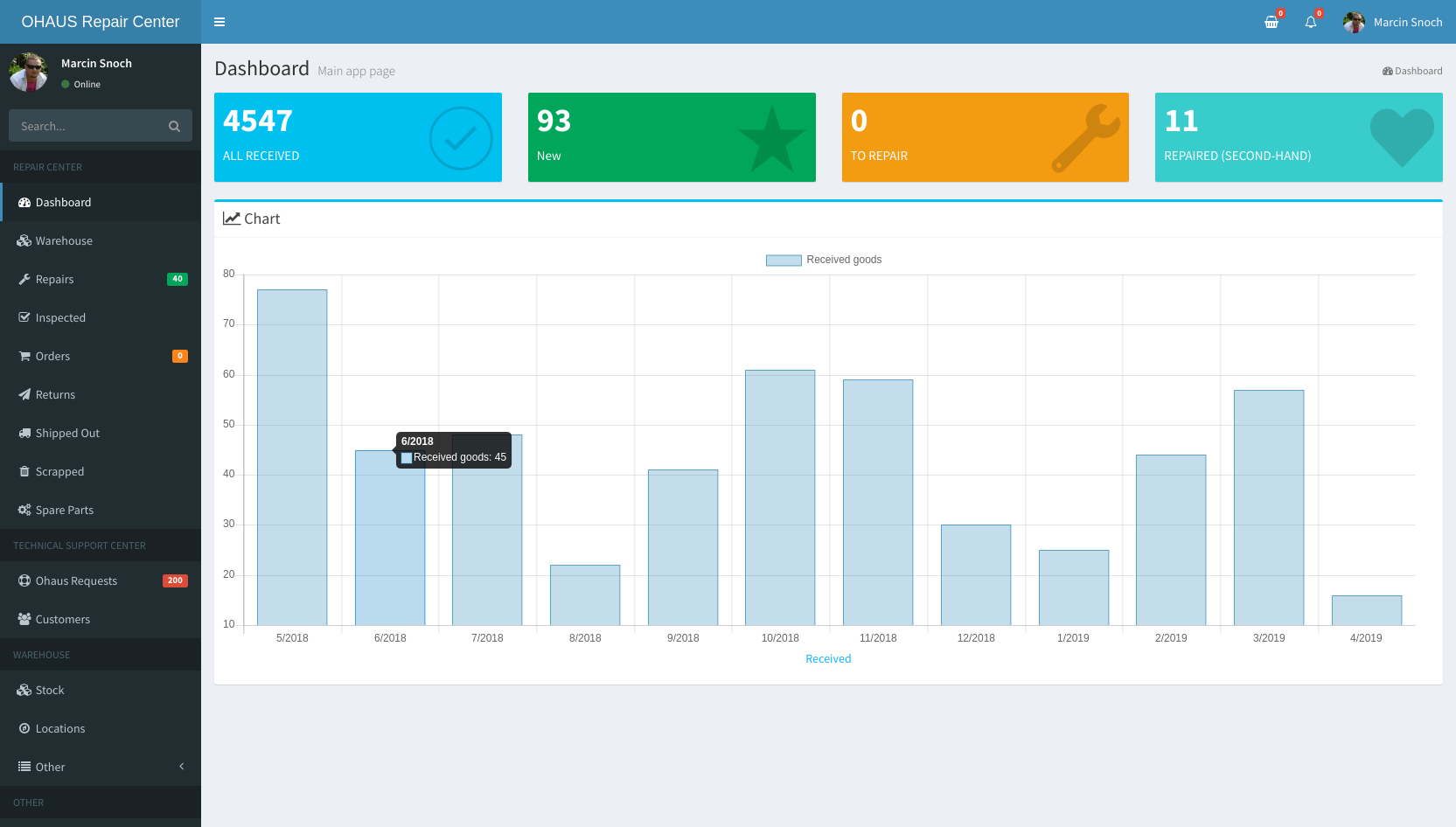Click the star icon on New card
The height and width of the screenshot is (827, 1456).
(771, 140)
